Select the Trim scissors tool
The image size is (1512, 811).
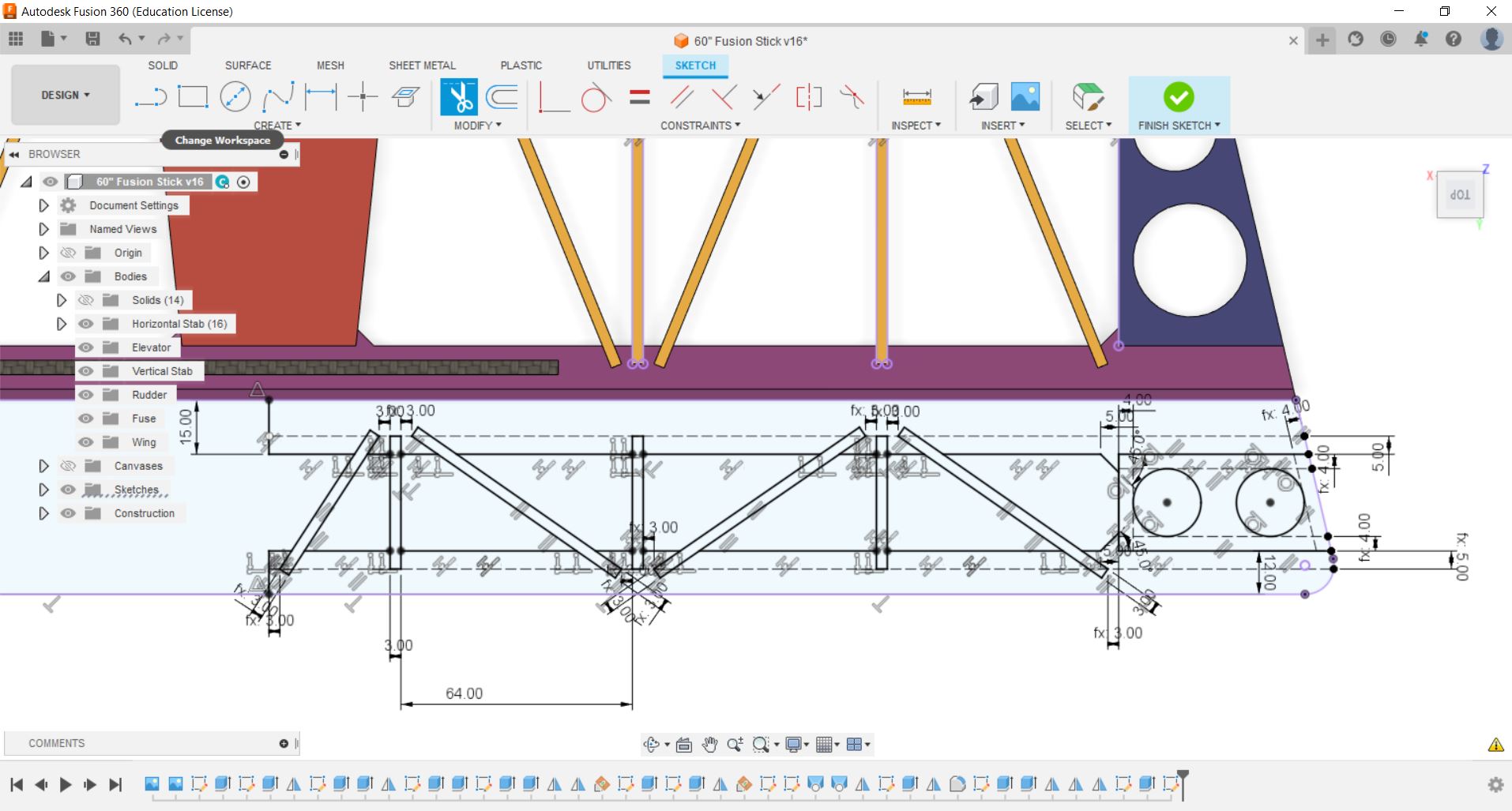(458, 98)
